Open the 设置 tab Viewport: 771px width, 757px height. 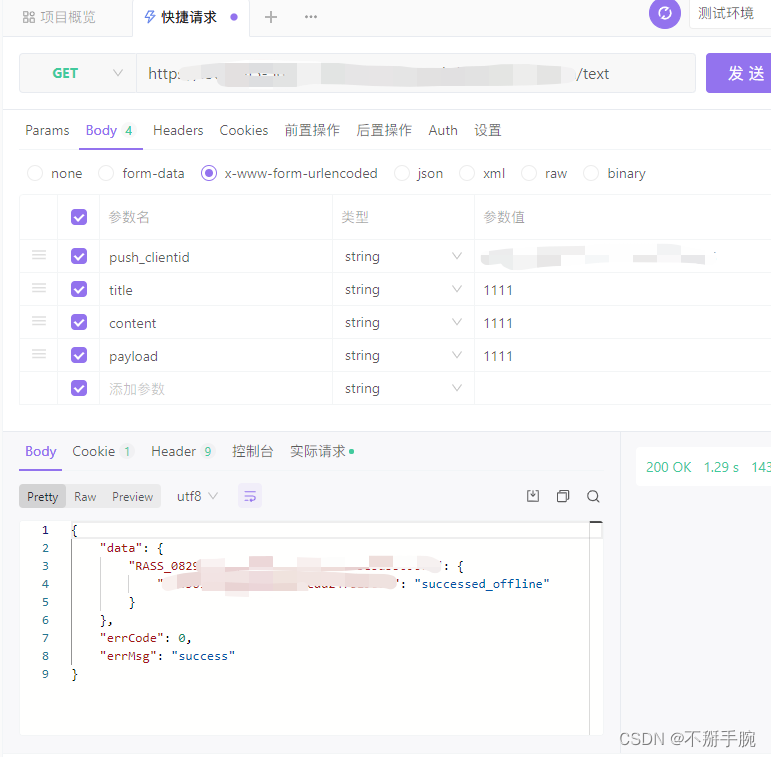[x=488, y=130]
